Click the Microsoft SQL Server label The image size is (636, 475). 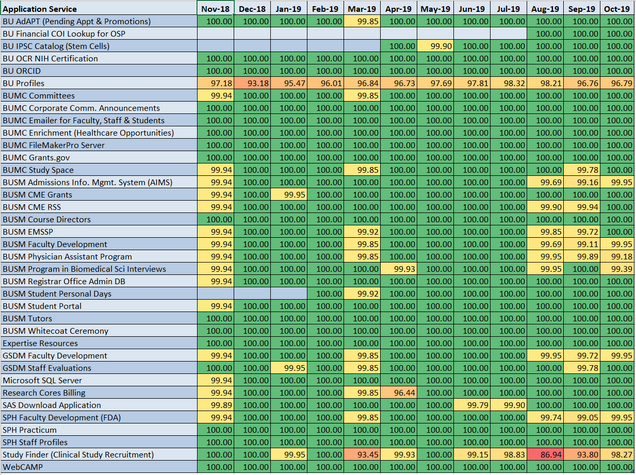(x=99, y=380)
